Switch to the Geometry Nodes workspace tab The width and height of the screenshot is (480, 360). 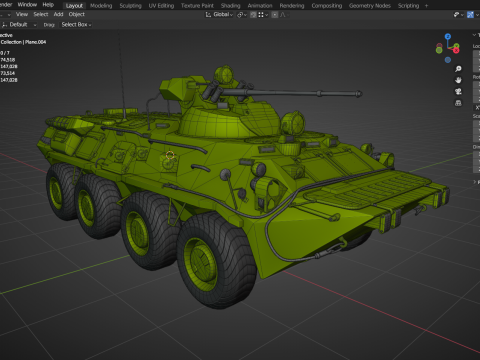pos(370,6)
